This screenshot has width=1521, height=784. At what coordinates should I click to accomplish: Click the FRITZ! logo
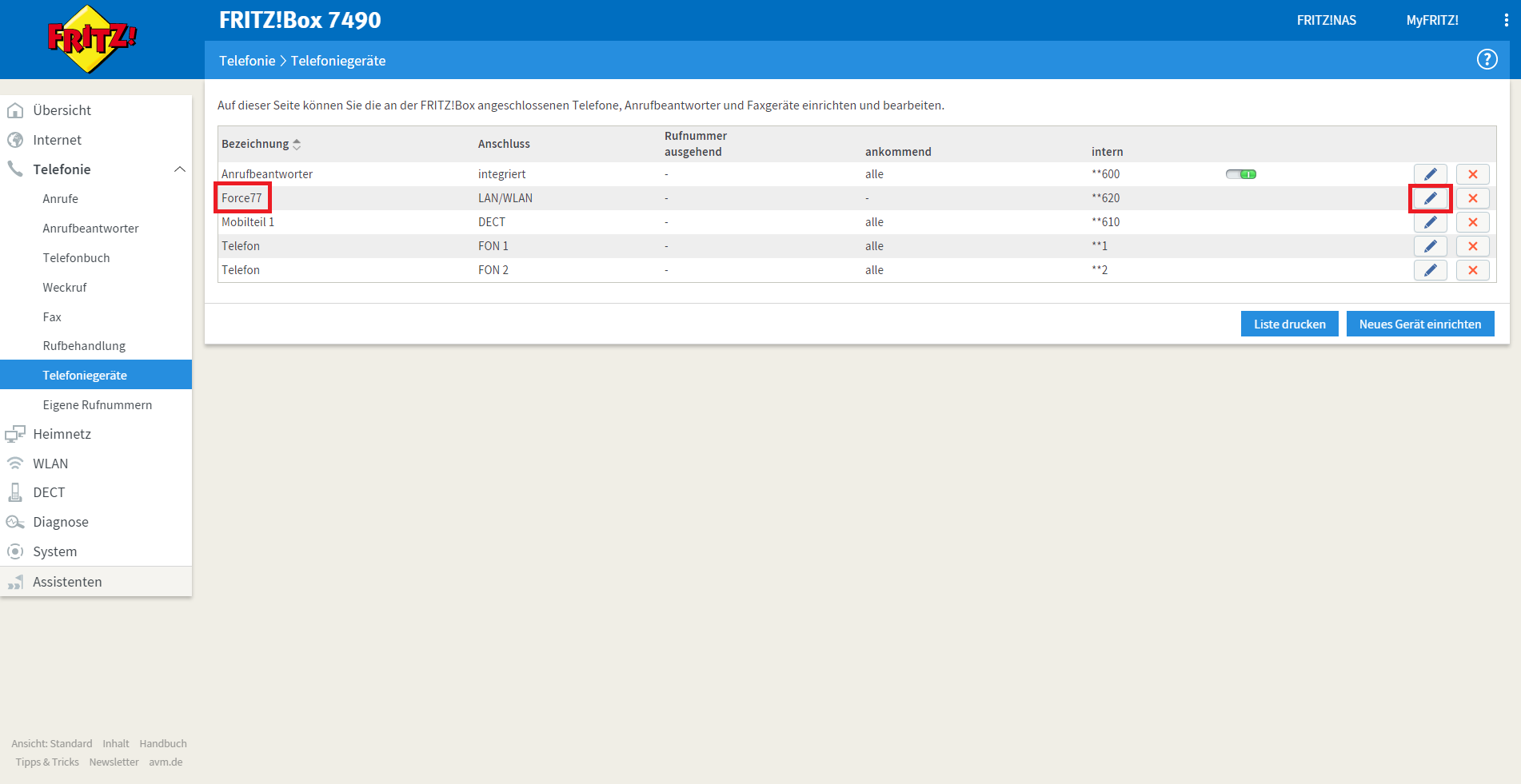(92, 38)
